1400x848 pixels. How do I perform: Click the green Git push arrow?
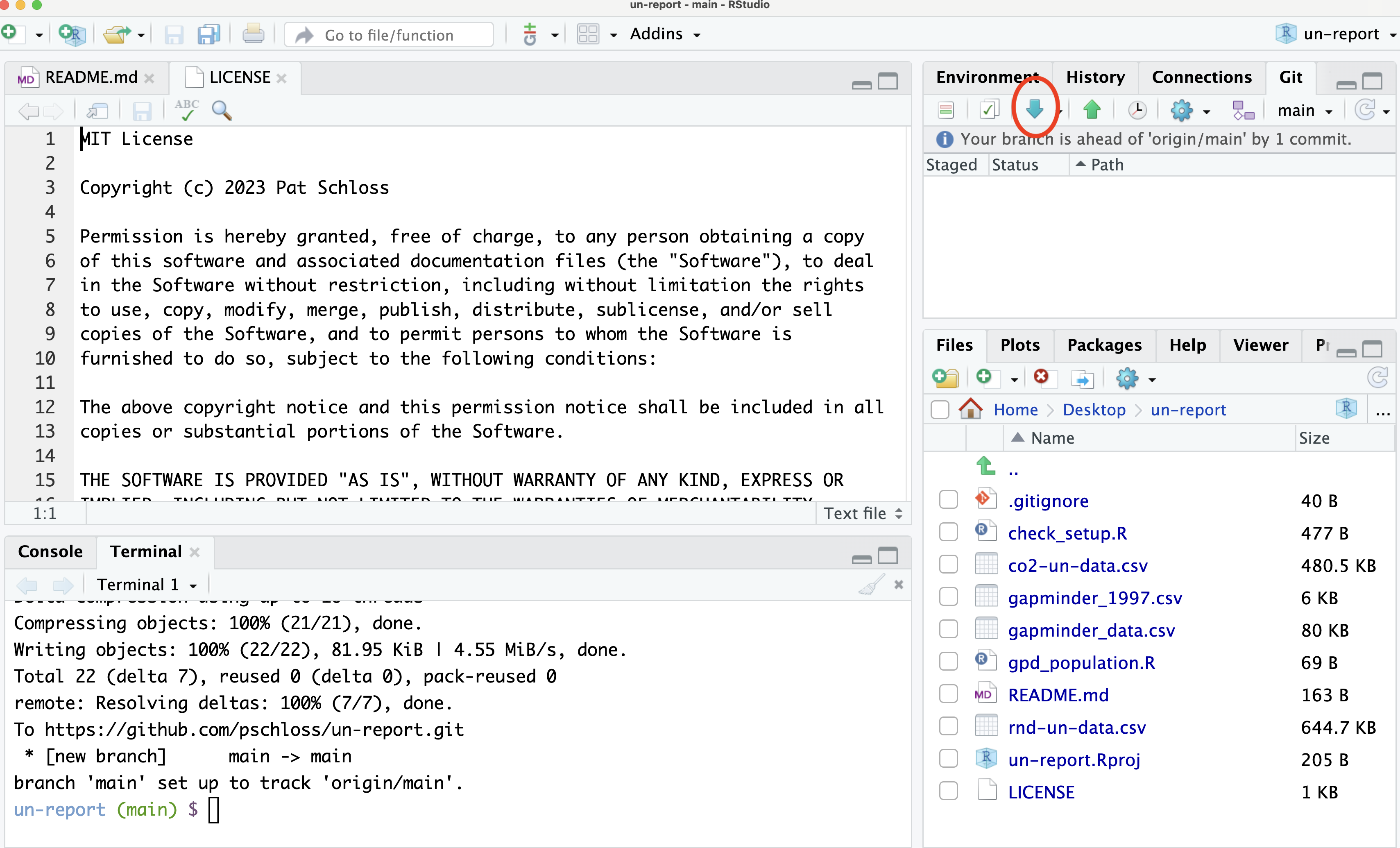pyautogui.click(x=1092, y=110)
